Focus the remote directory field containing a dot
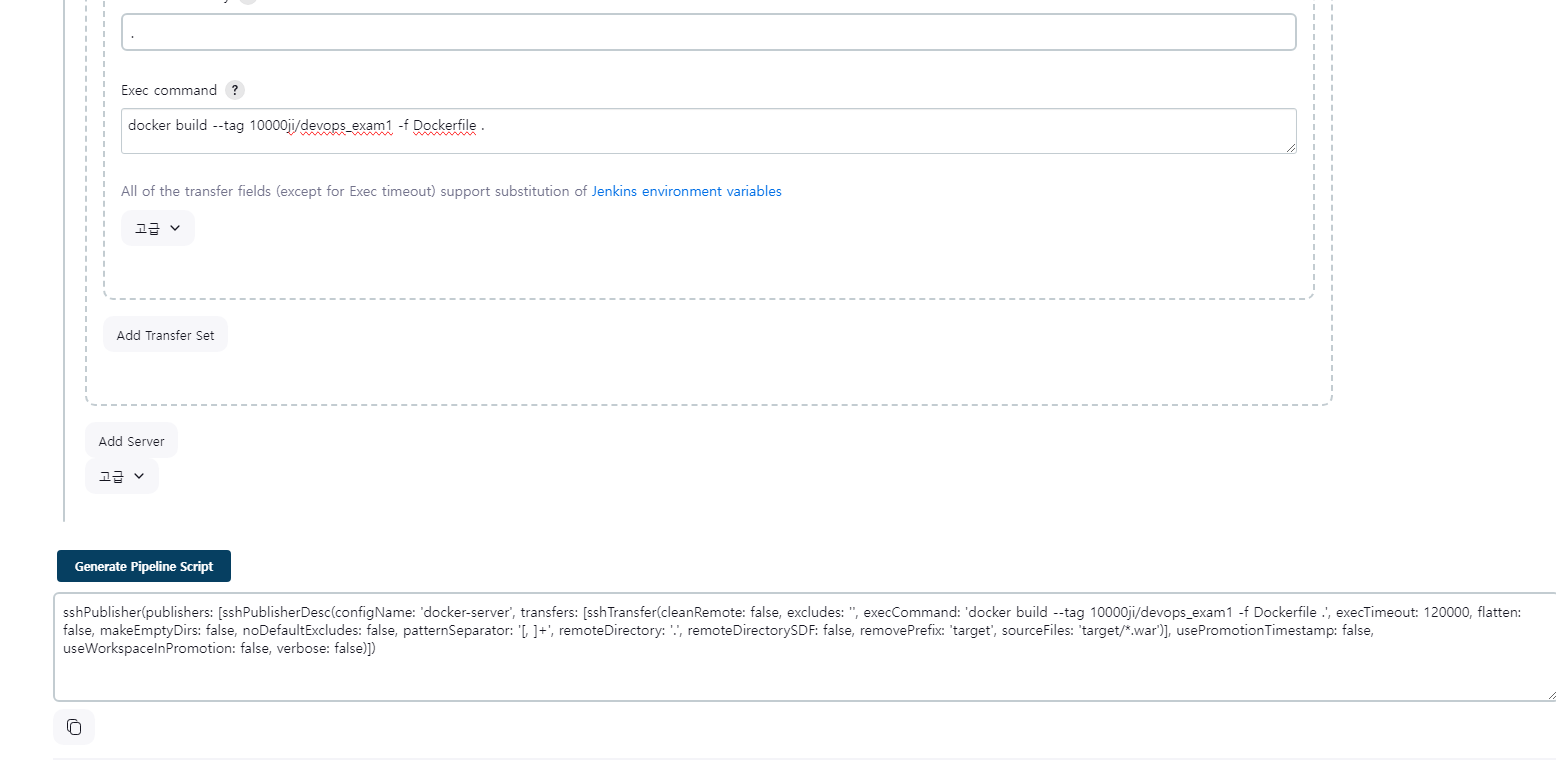 tap(709, 32)
